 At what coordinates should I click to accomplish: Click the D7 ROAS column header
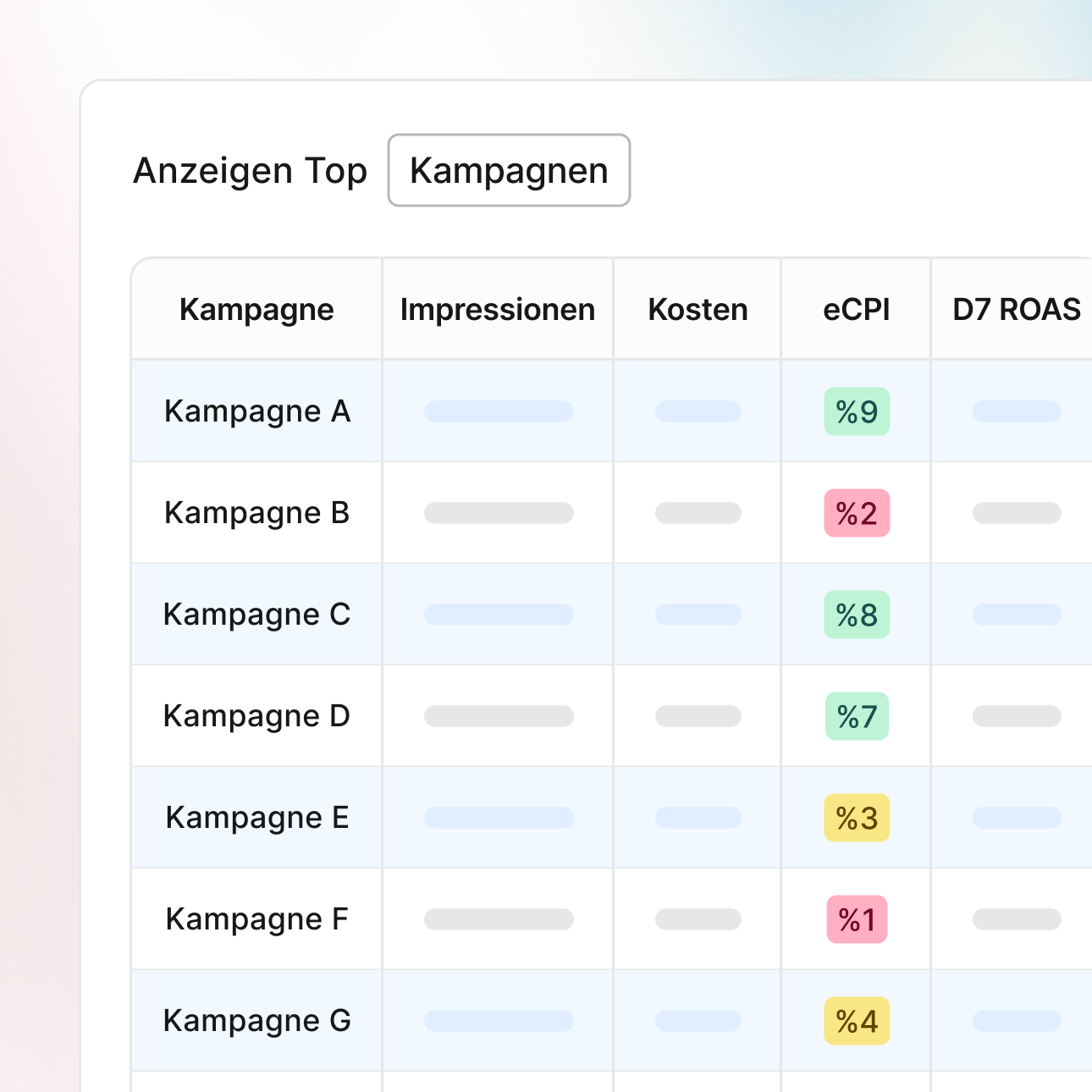click(x=1016, y=310)
